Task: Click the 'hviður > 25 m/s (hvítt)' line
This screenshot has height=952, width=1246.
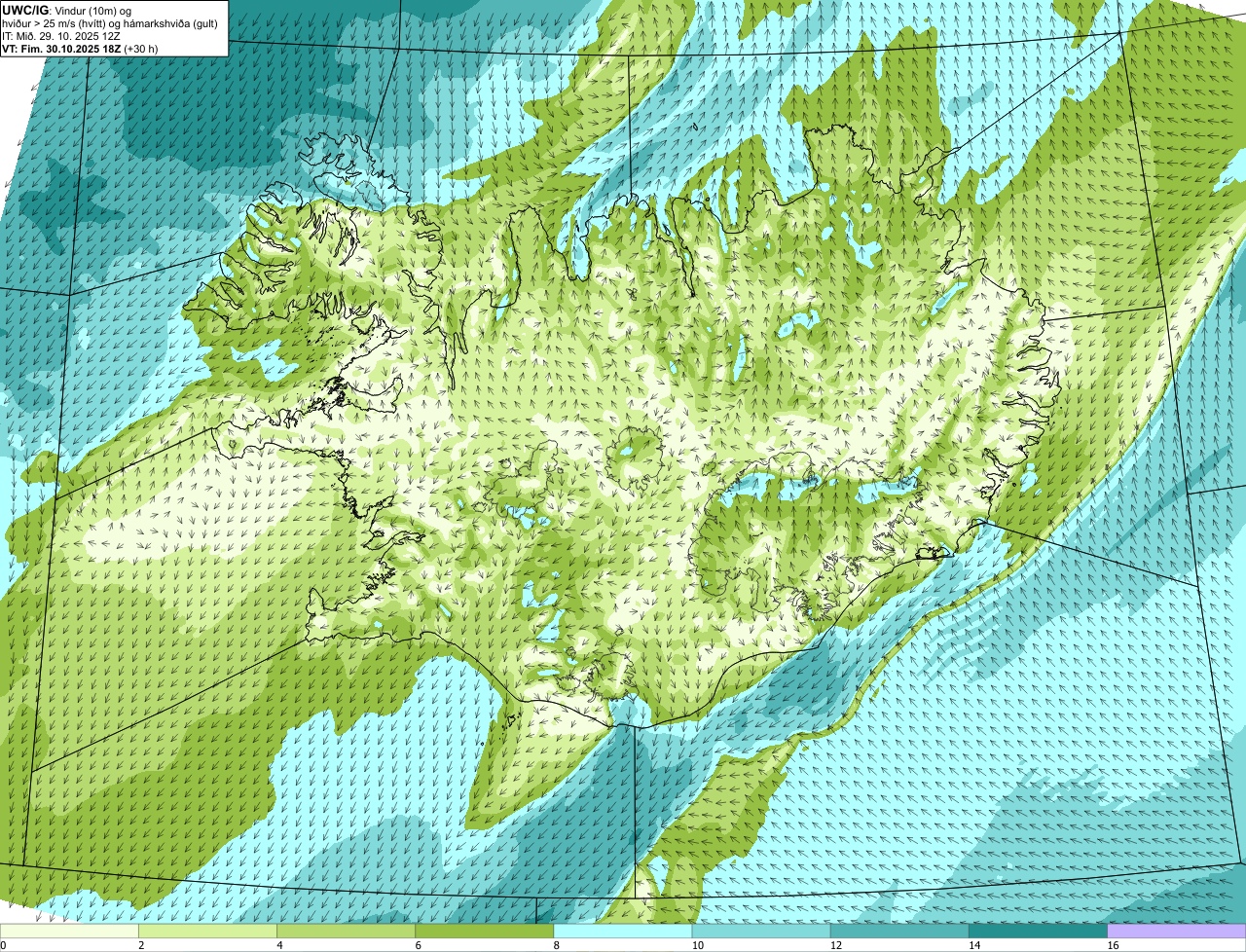Action: pos(55,23)
